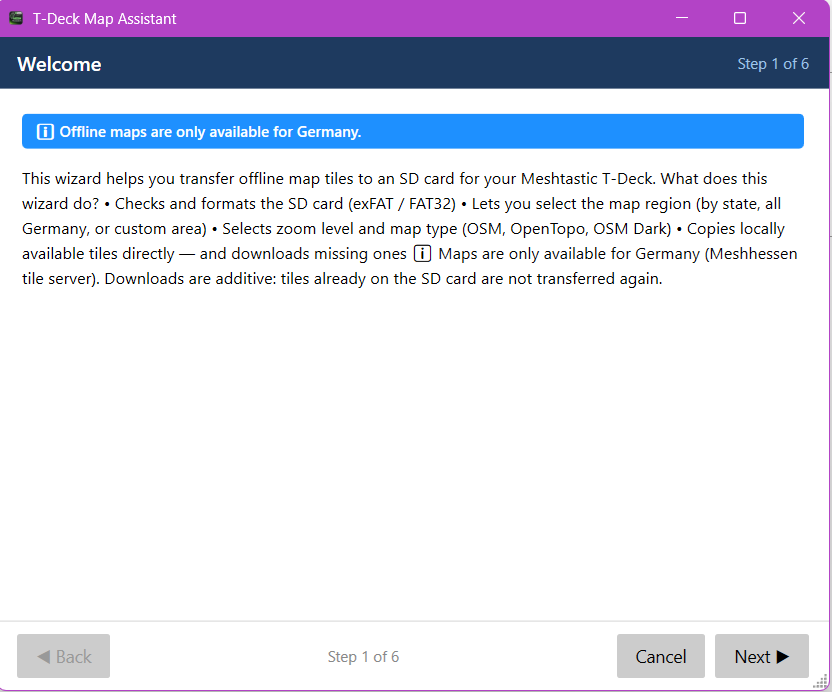832x692 pixels.
Task: Click the 'T-Deck Map Assistant' window title
Action: click(105, 19)
